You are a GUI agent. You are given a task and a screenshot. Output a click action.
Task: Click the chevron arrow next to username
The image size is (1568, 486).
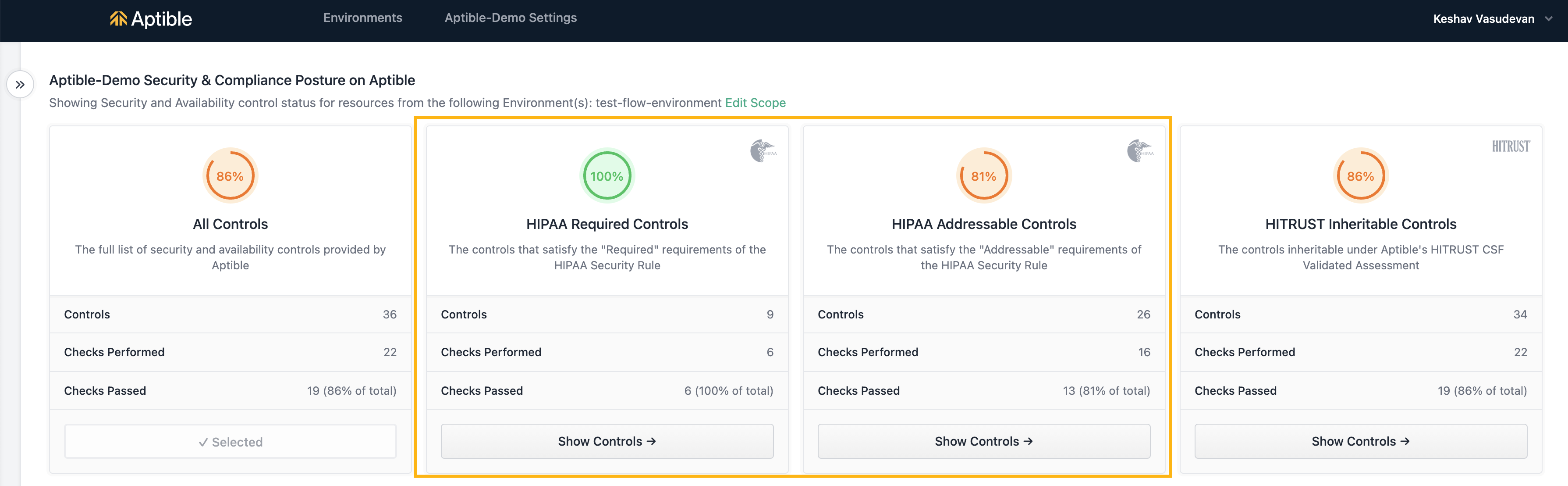(x=1549, y=19)
